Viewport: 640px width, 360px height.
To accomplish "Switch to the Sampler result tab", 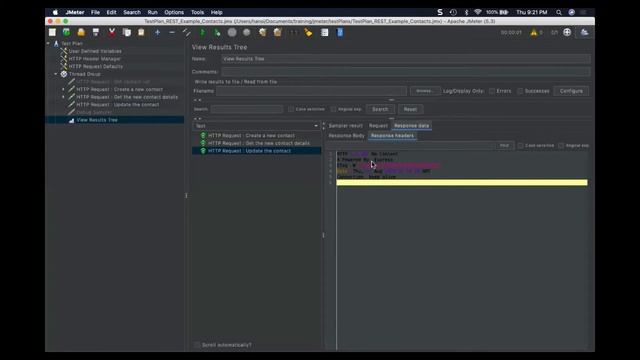I will [x=345, y=126].
